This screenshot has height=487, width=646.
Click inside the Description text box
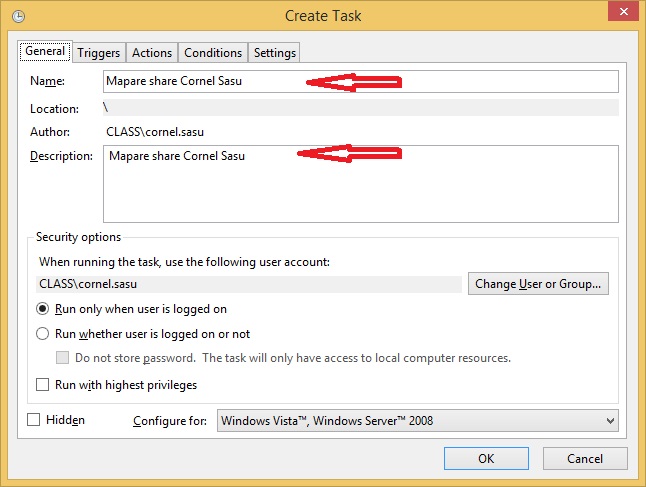[x=360, y=184]
